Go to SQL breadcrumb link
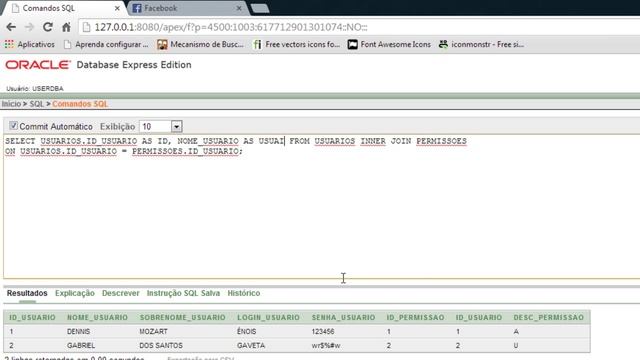 click(x=36, y=104)
